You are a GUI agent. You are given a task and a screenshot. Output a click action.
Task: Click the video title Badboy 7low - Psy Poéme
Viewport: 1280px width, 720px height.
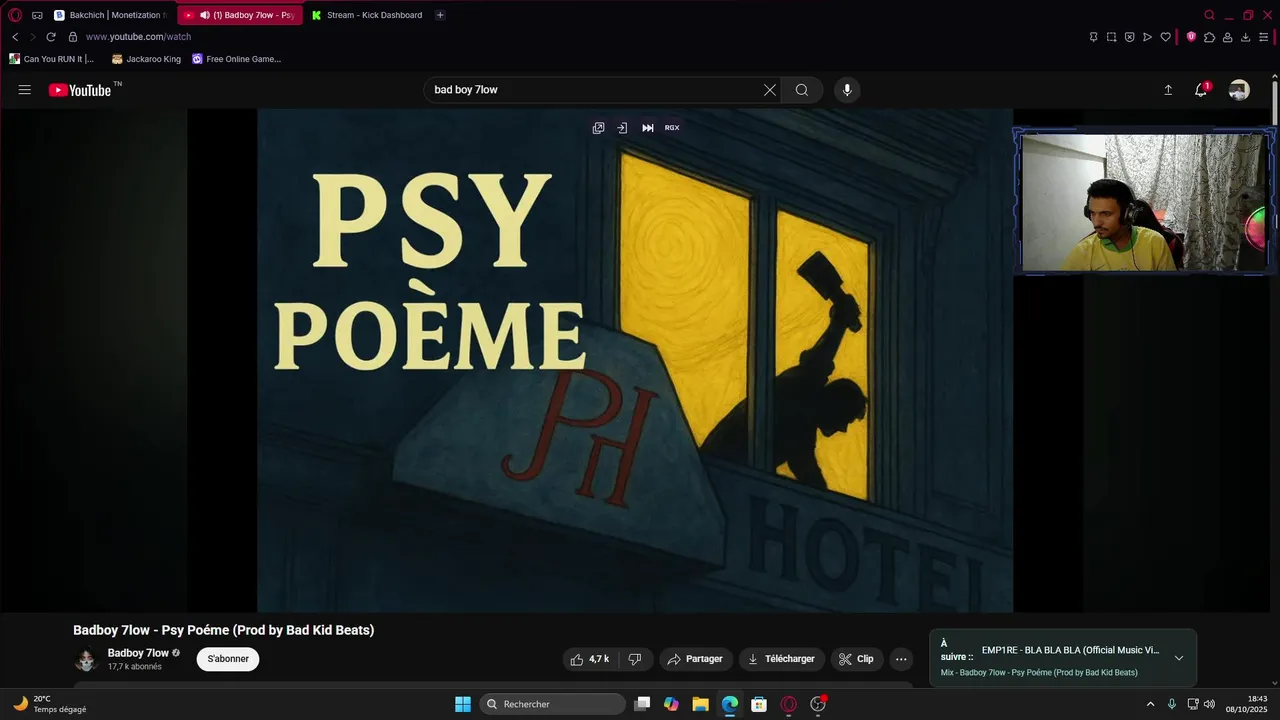pyautogui.click(x=223, y=630)
